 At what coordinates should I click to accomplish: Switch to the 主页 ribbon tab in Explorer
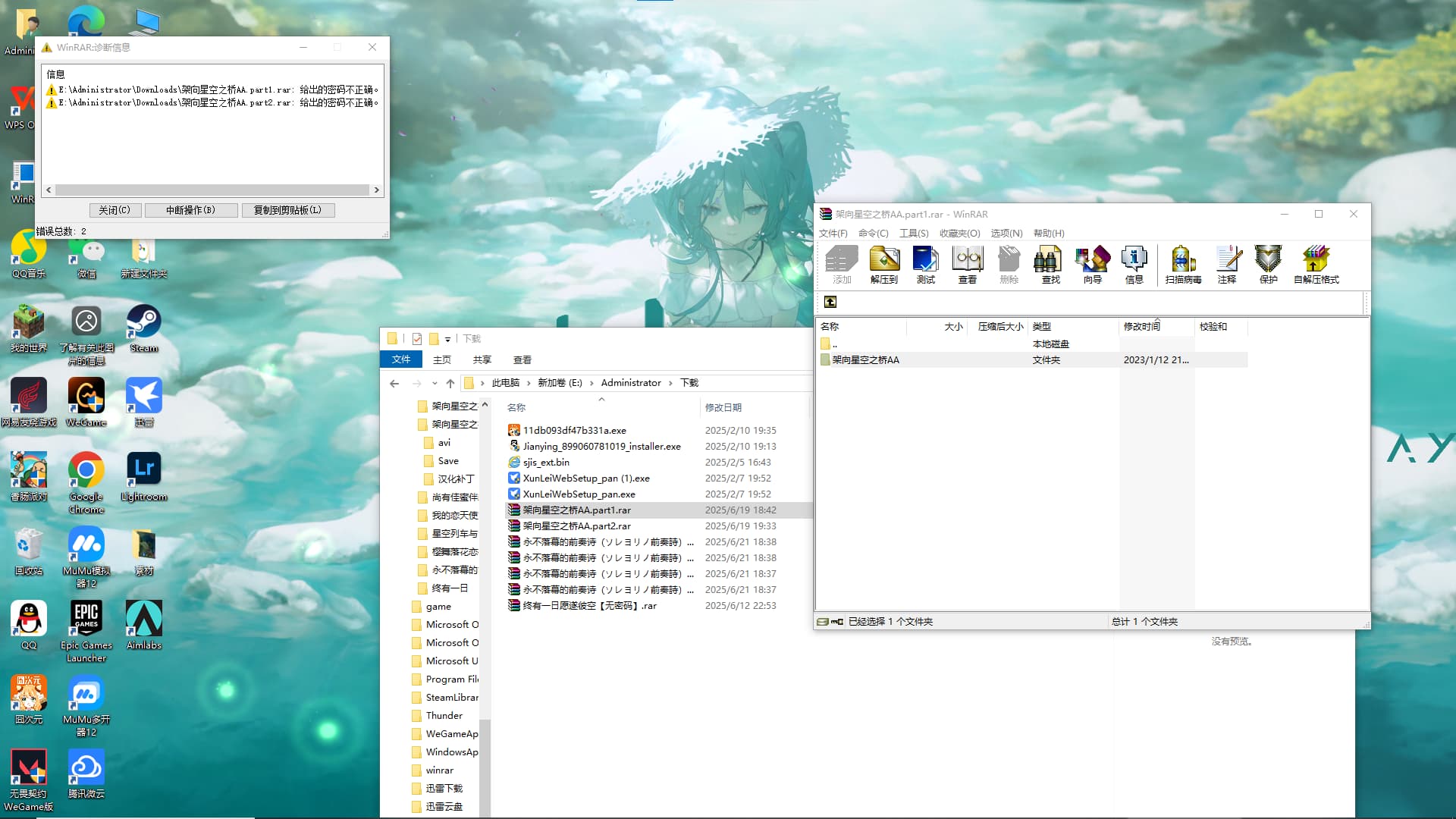(x=442, y=360)
